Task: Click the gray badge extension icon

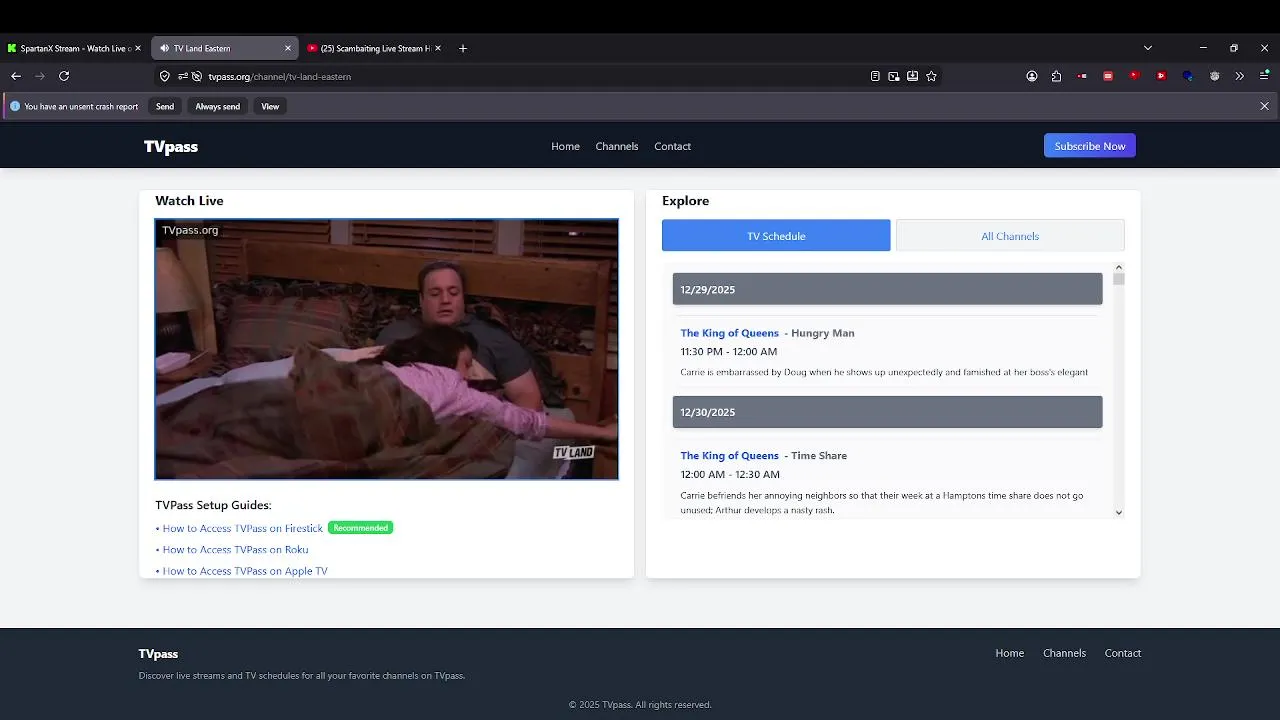Action: pyautogui.click(x=1214, y=76)
